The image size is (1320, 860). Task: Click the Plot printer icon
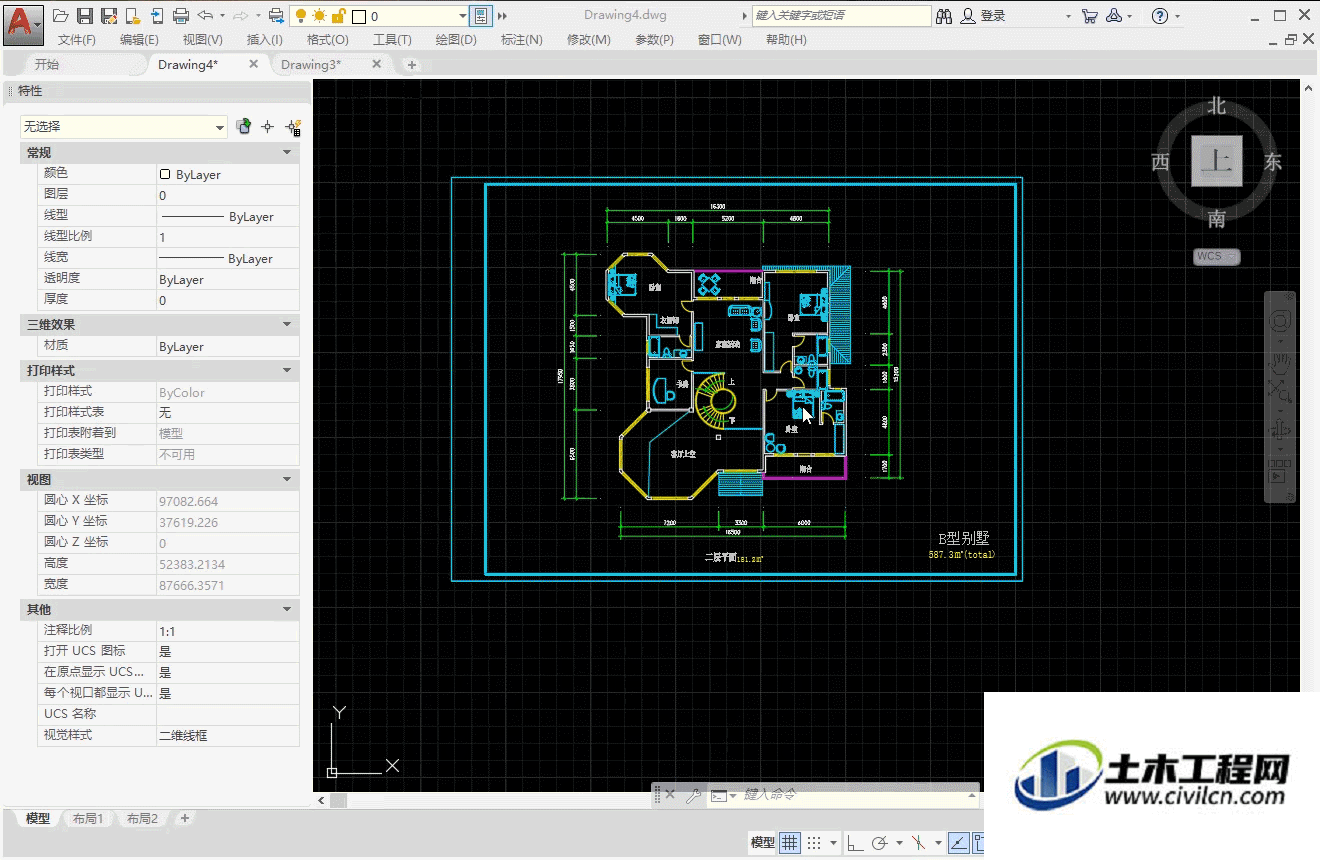181,16
